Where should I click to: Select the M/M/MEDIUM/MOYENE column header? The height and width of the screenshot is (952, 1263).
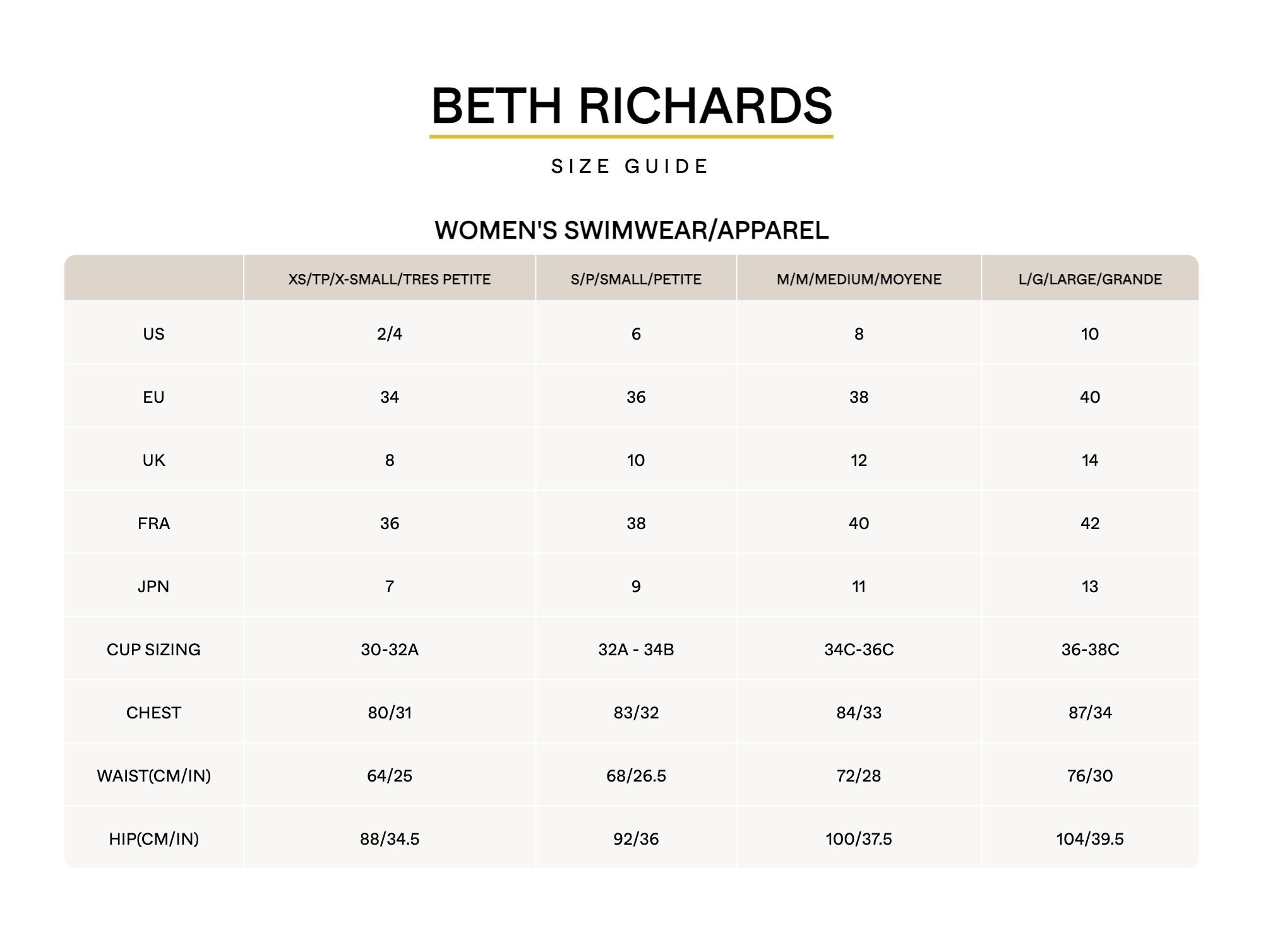[859, 279]
